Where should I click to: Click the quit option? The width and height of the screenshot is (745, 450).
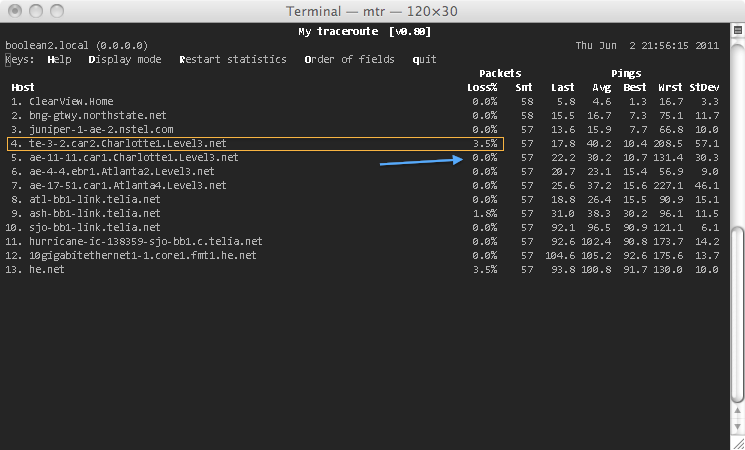coord(424,59)
